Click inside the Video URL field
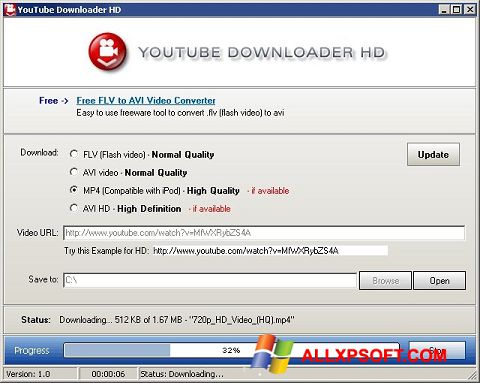This screenshot has width=480, height=383. pos(264,233)
